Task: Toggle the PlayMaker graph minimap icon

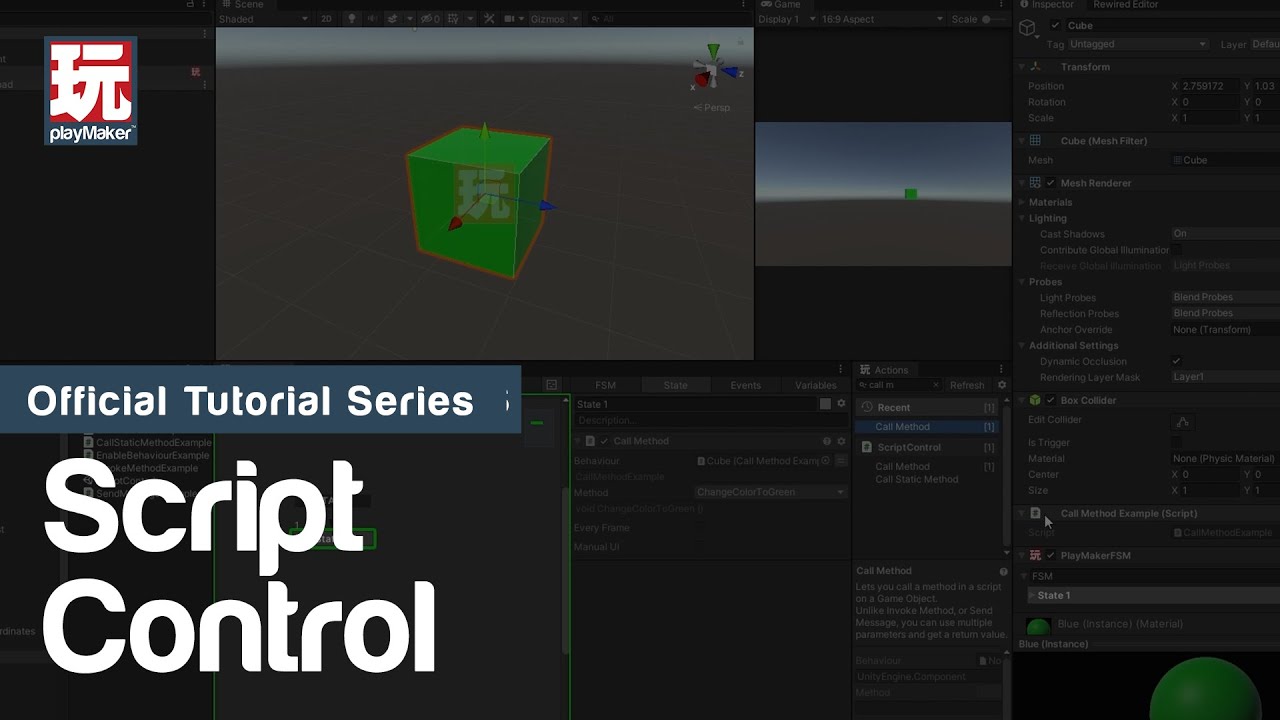Action: tap(551, 385)
